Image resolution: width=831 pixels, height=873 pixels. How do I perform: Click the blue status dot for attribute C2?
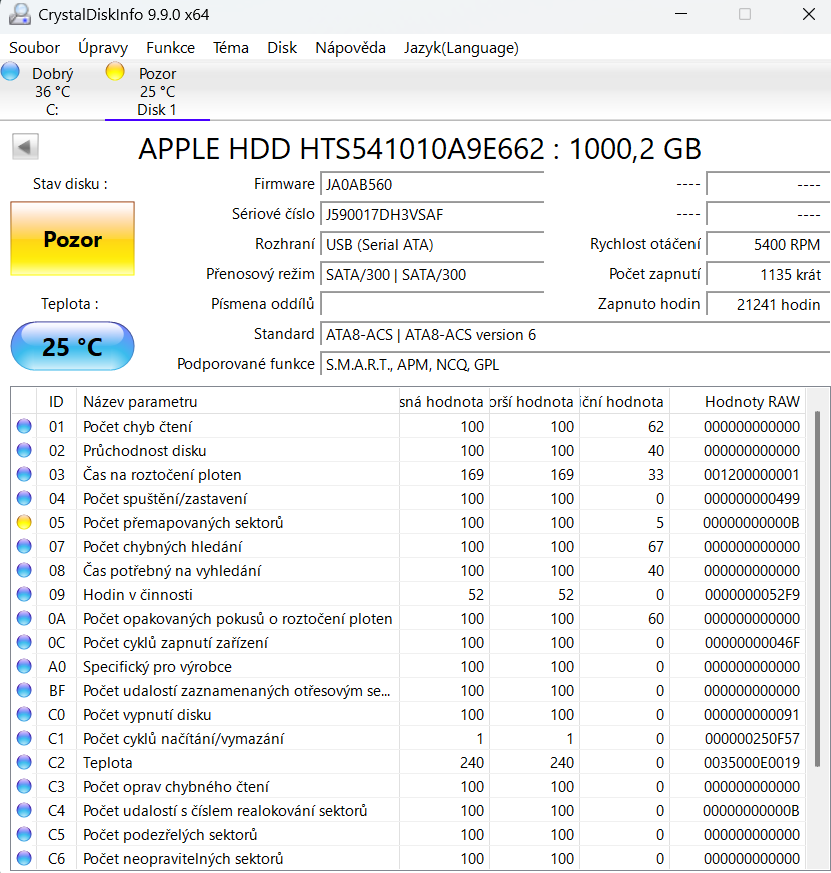tap(24, 762)
